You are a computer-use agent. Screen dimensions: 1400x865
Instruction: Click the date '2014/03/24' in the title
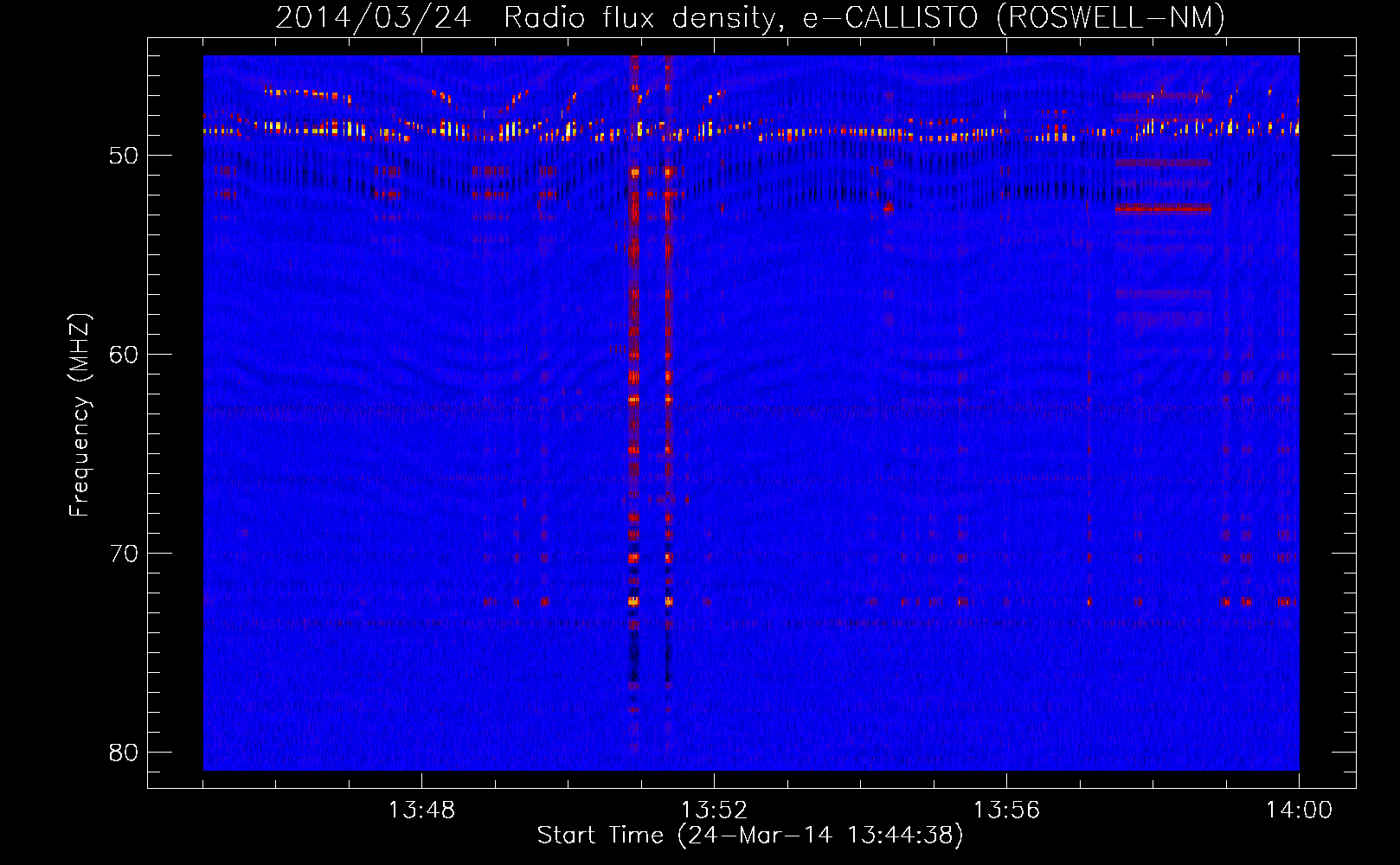[373, 17]
